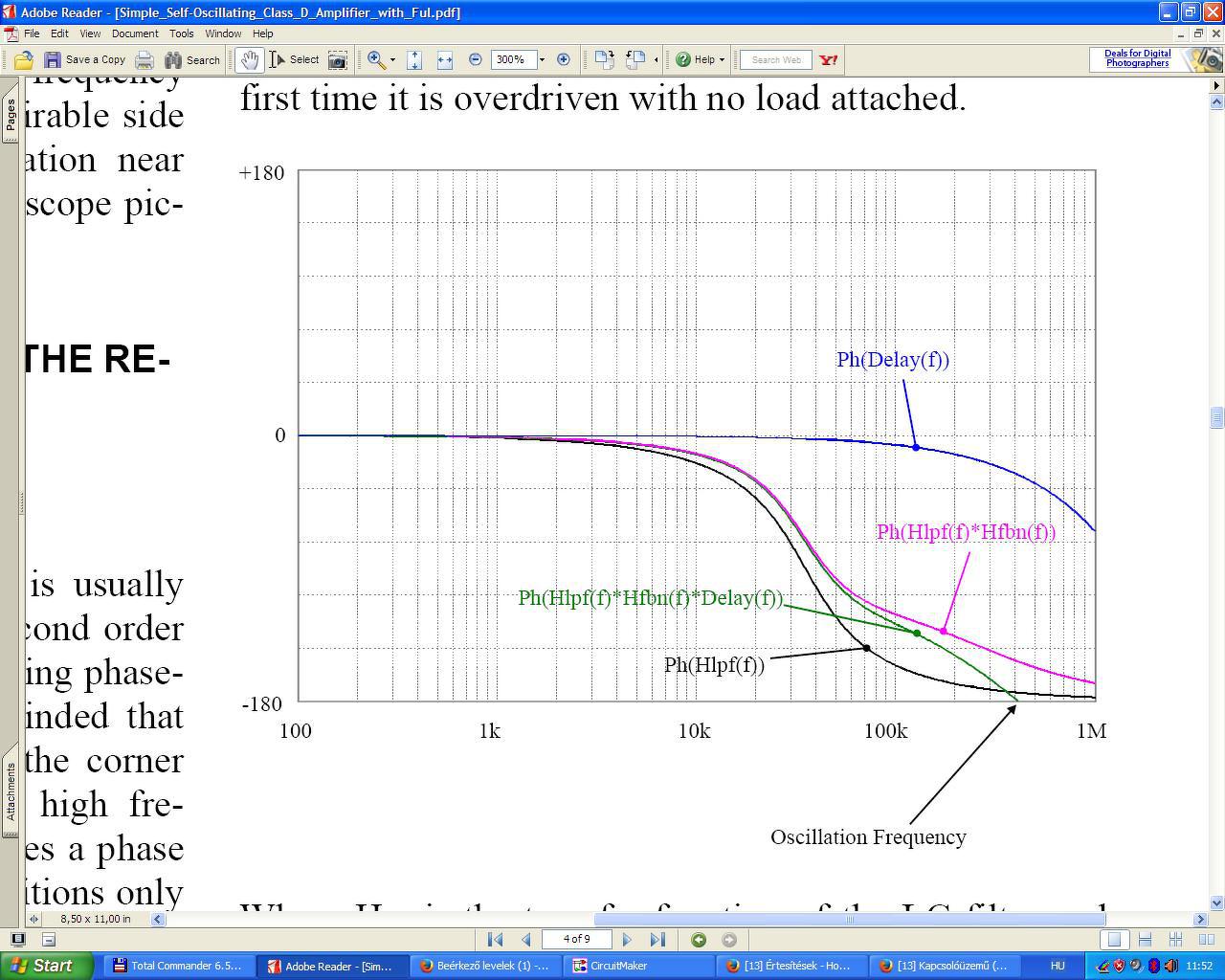Set view to Fit Page
Viewport: 1225px width, 980px height.
pos(414,60)
